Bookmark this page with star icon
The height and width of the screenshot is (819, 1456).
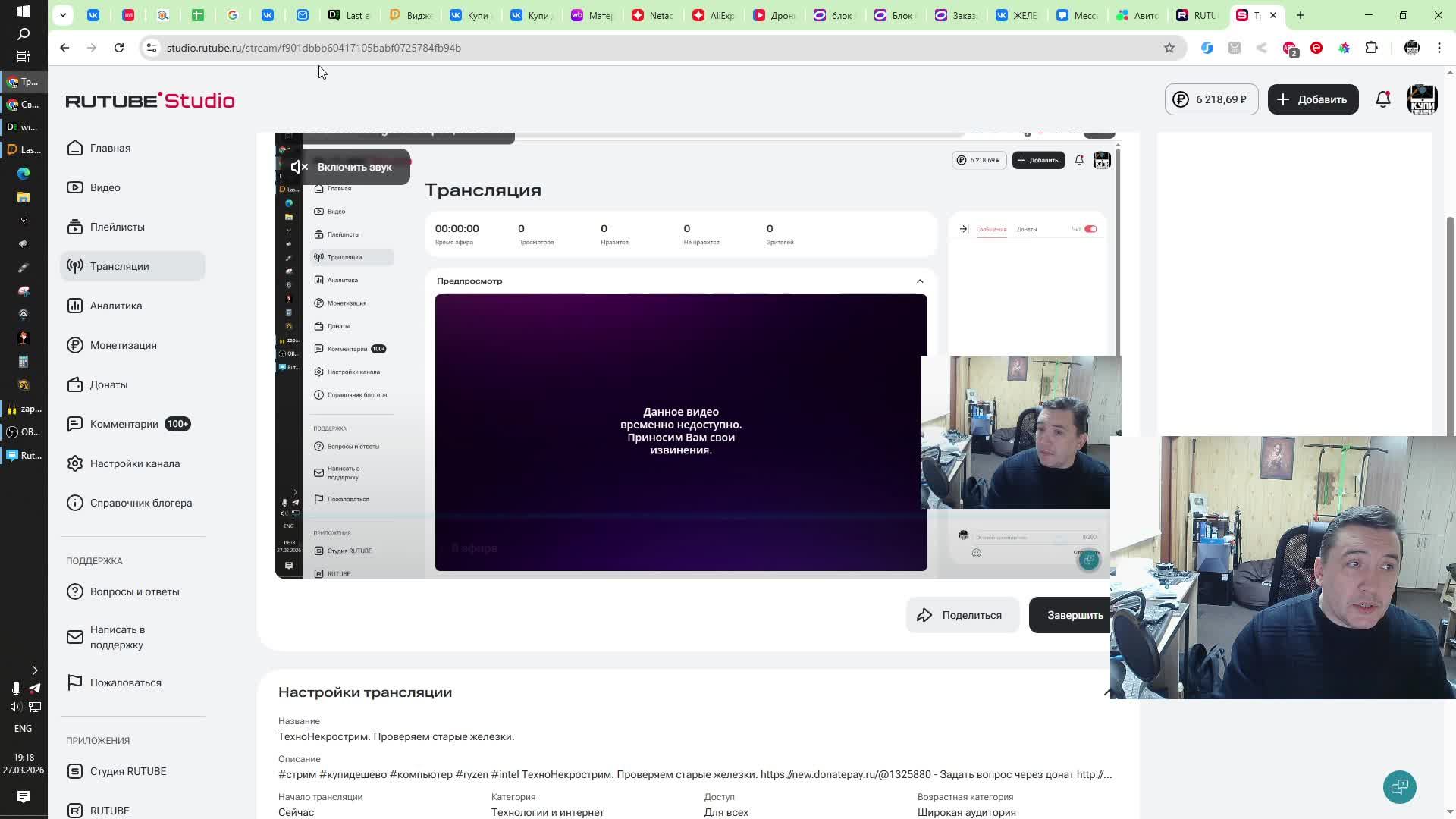[x=1169, y=48]
